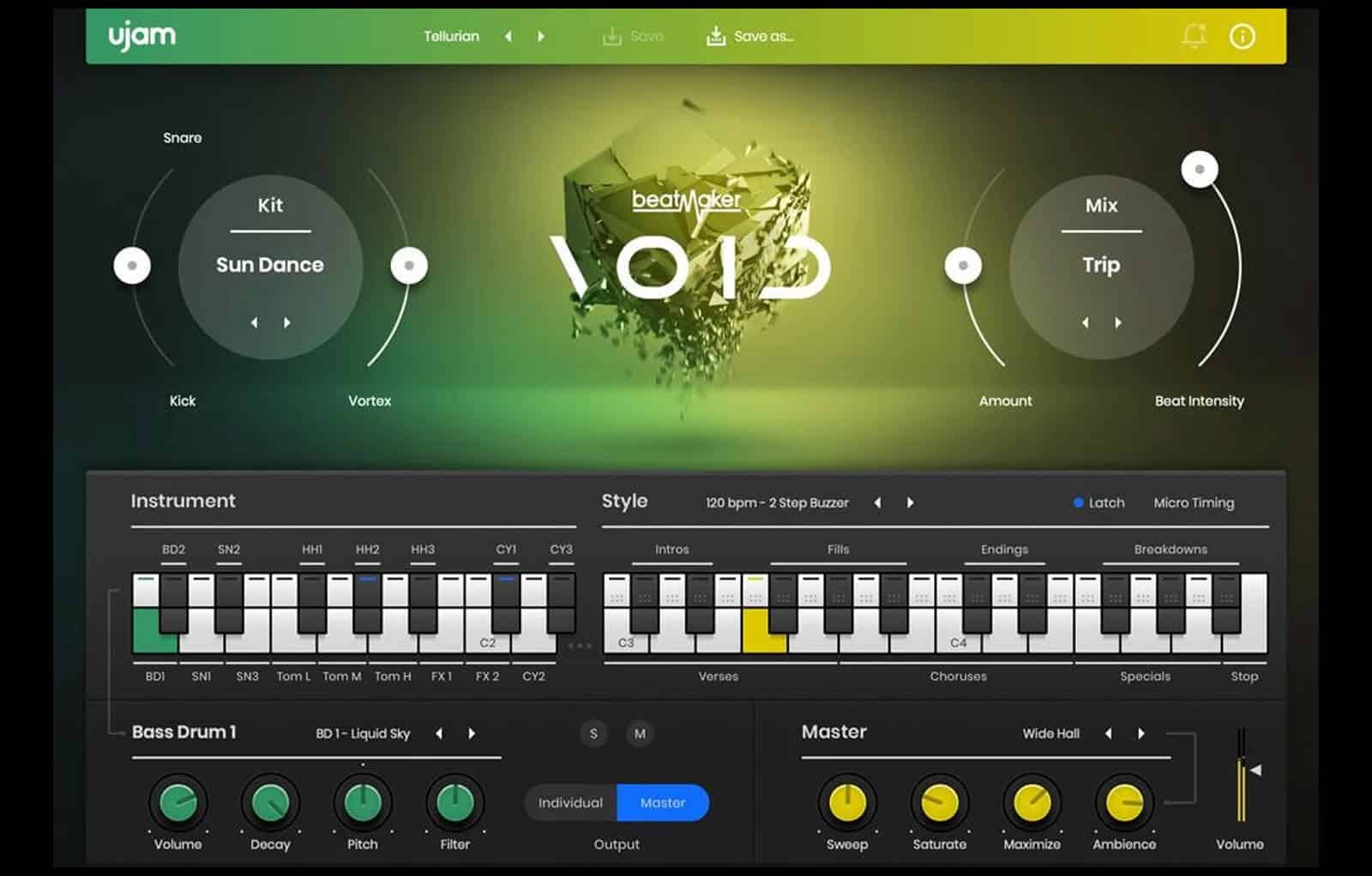Click the Pitch knob
The image size is (1372, 876).
coord(363,803)
